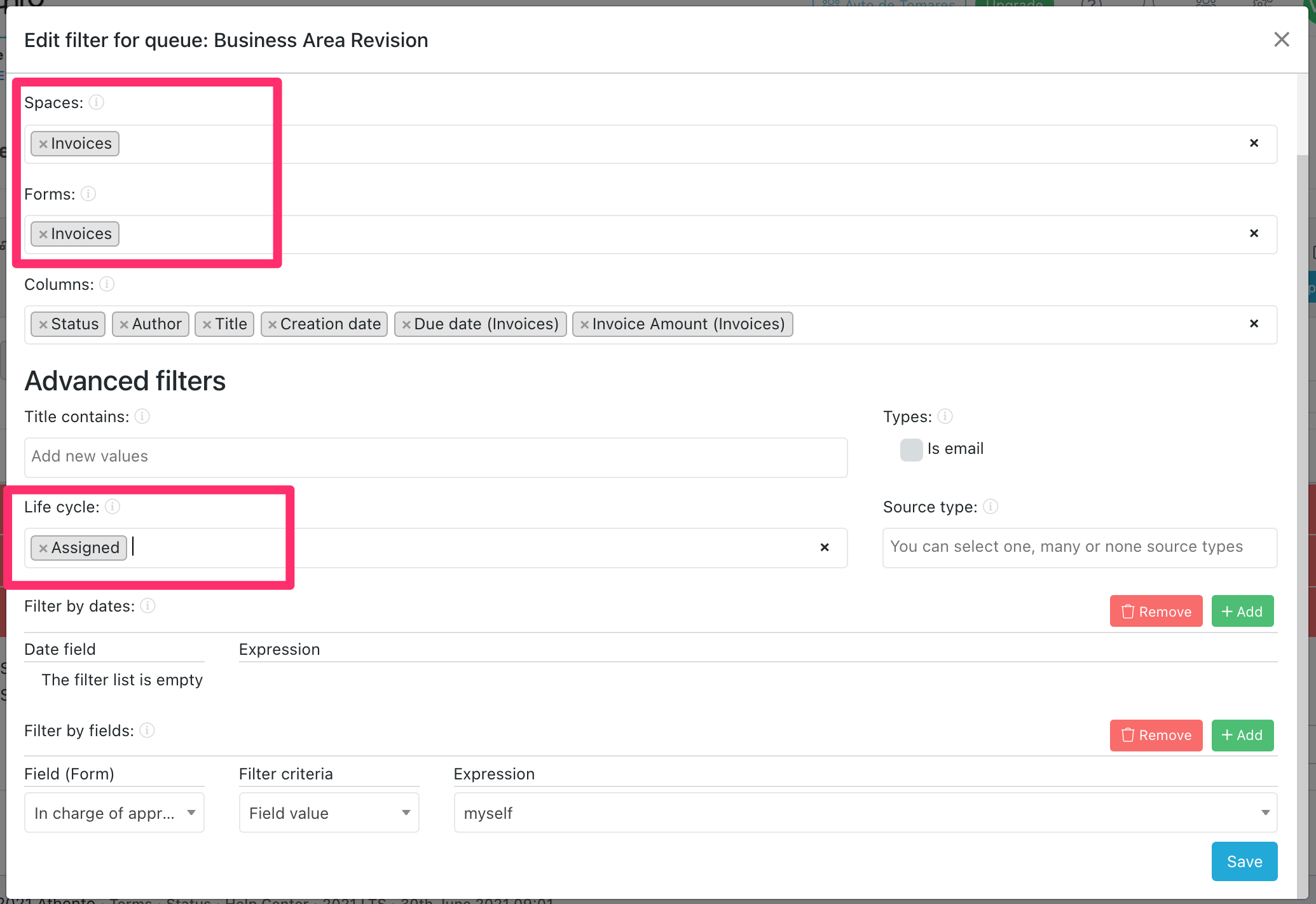Remove the Status column tag
The height and width of the screenshot is (904, 1316).
(x=42, y=324)
